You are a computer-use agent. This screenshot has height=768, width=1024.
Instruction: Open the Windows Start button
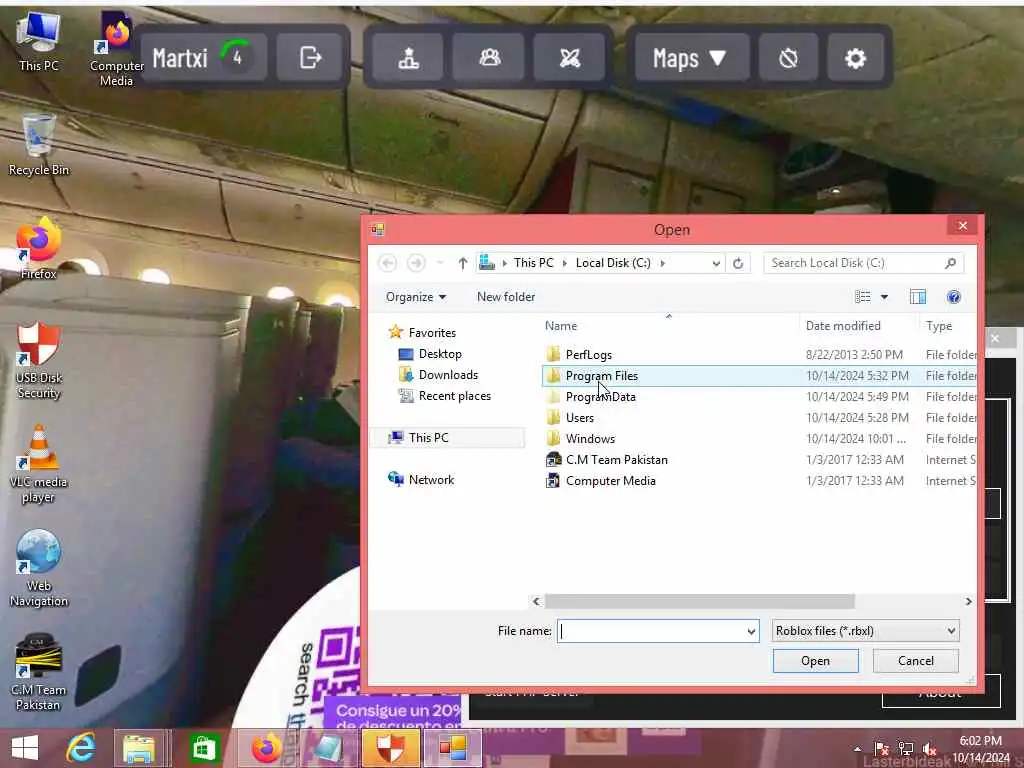25,748
